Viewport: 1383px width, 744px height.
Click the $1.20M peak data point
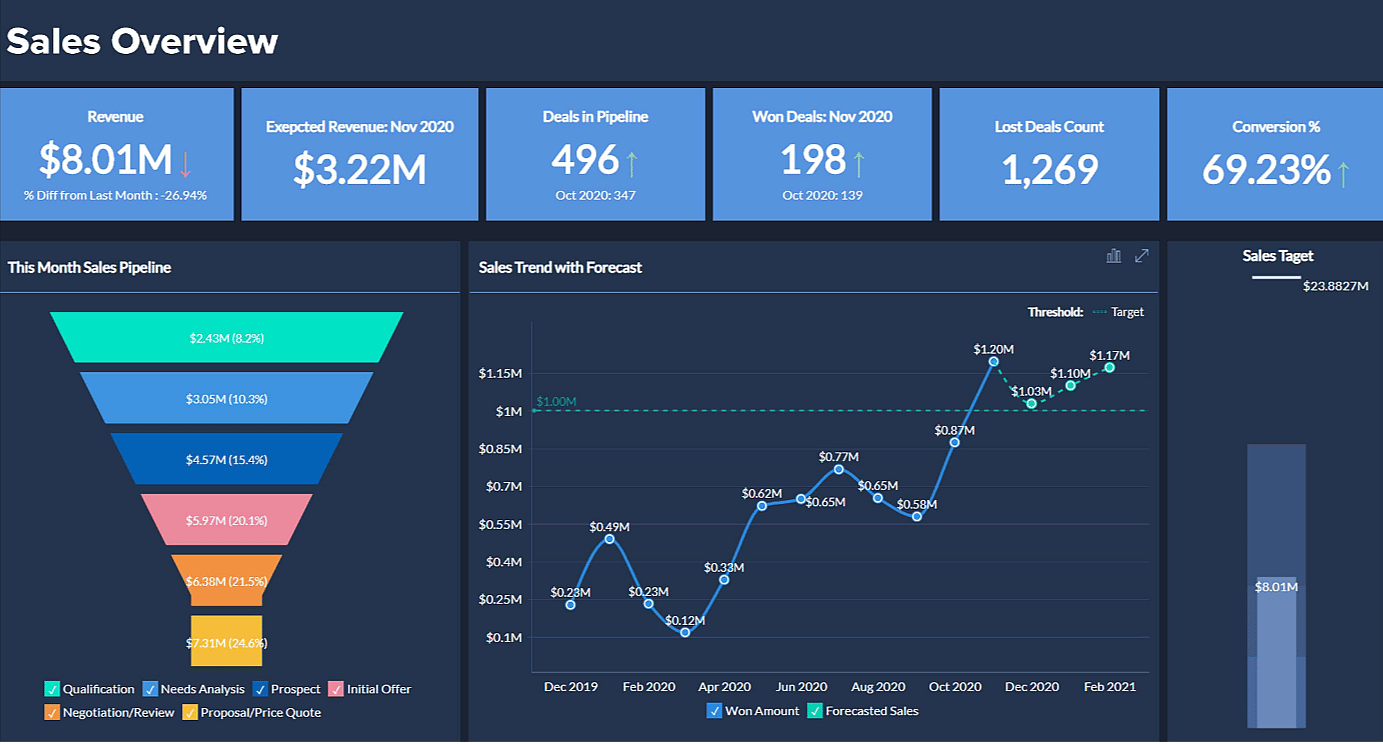pos(993,362)
